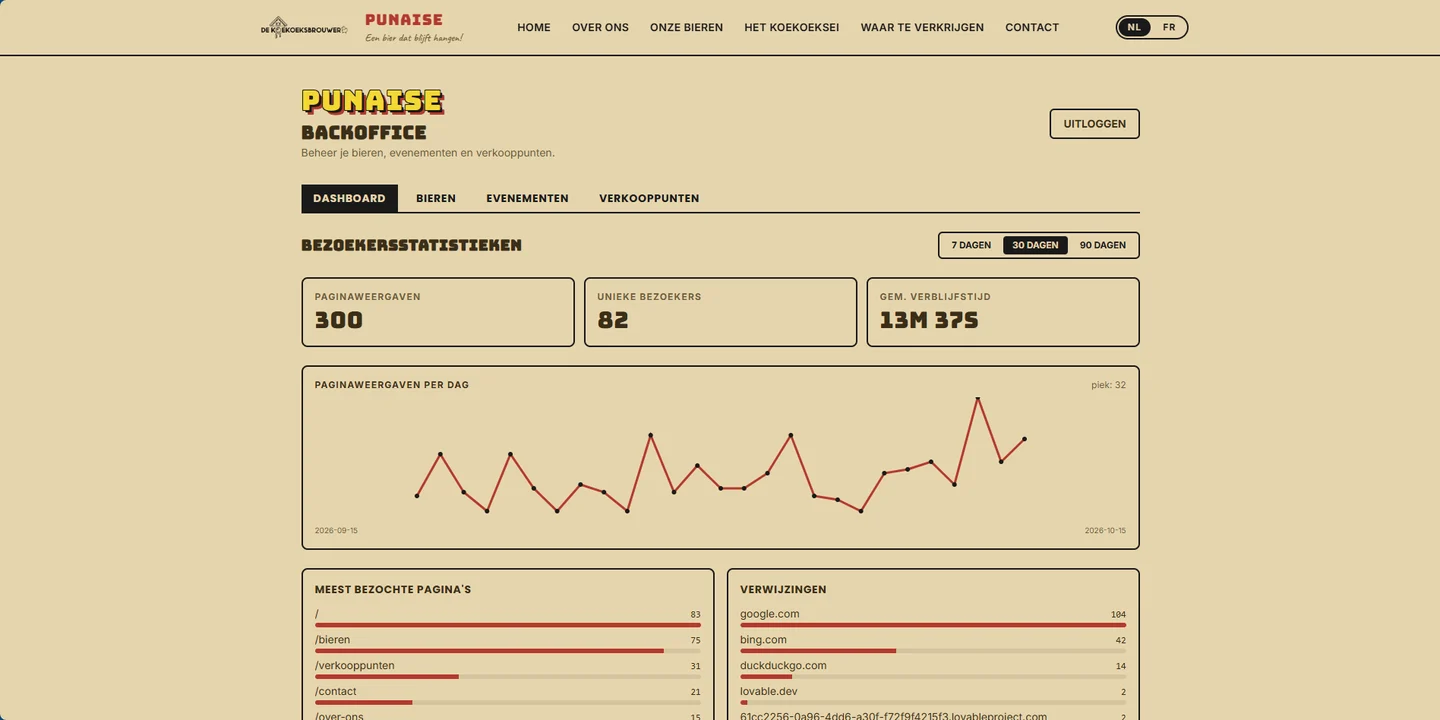Click the 2026-09-15 chart start date
The image size is (1440, 720).
(x=336, y=531)
